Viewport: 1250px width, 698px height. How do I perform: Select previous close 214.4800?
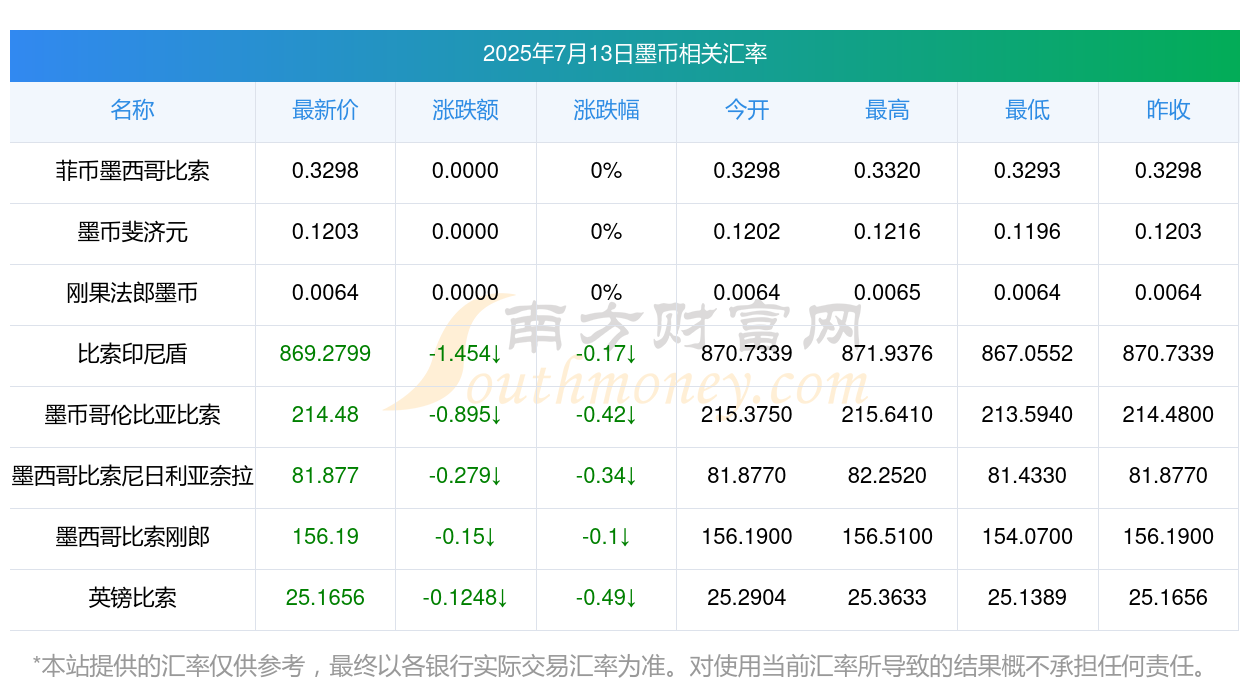(x=1168, y=415)
